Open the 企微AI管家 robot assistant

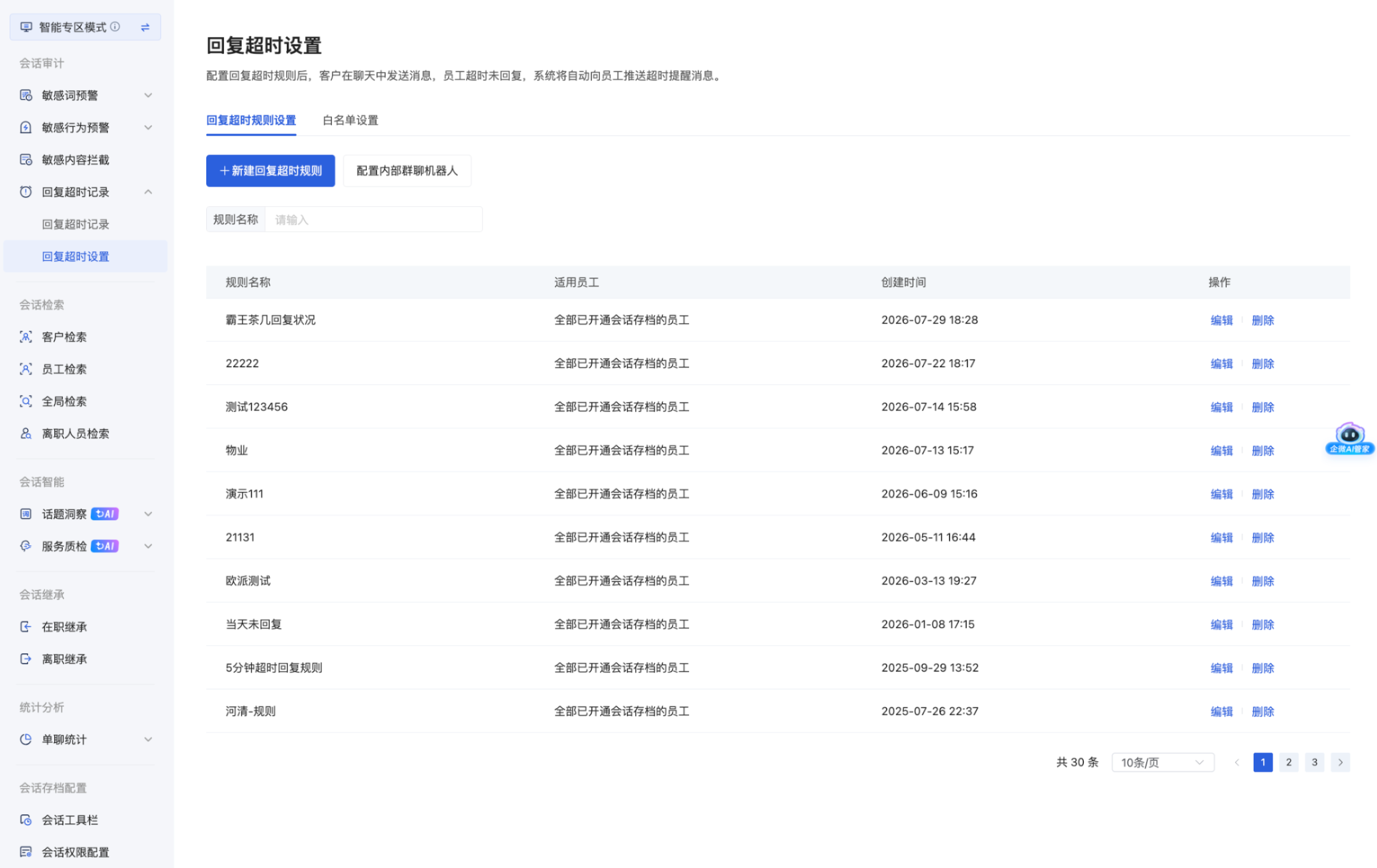tap(1350, 439)
